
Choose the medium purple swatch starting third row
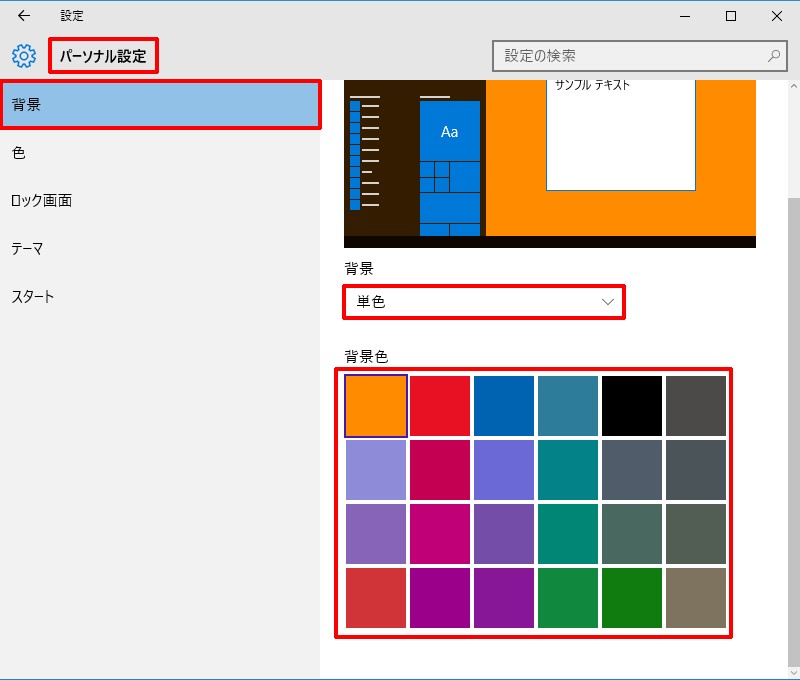coord(376,534)
